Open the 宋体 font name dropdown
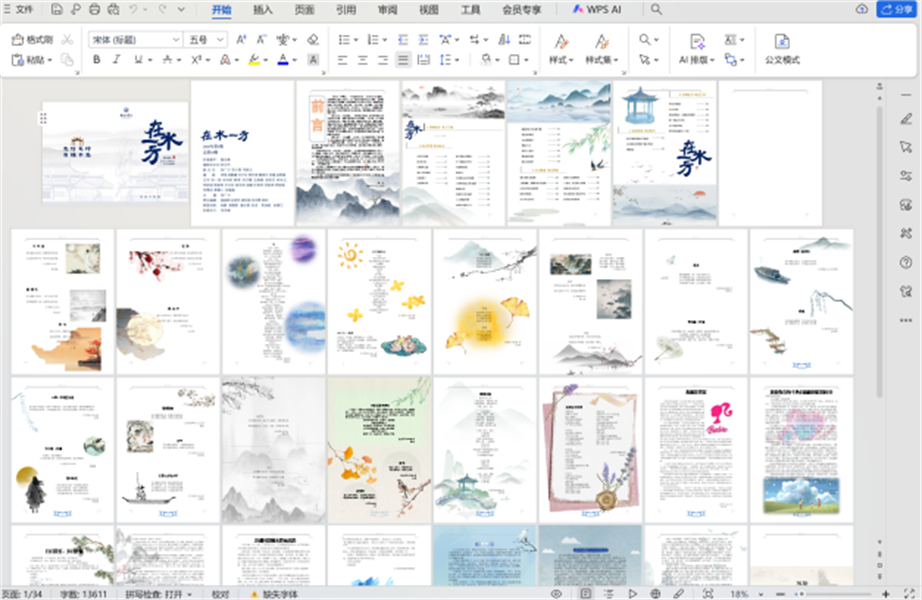The image size is (922, 600). click(x=134, y=40)
